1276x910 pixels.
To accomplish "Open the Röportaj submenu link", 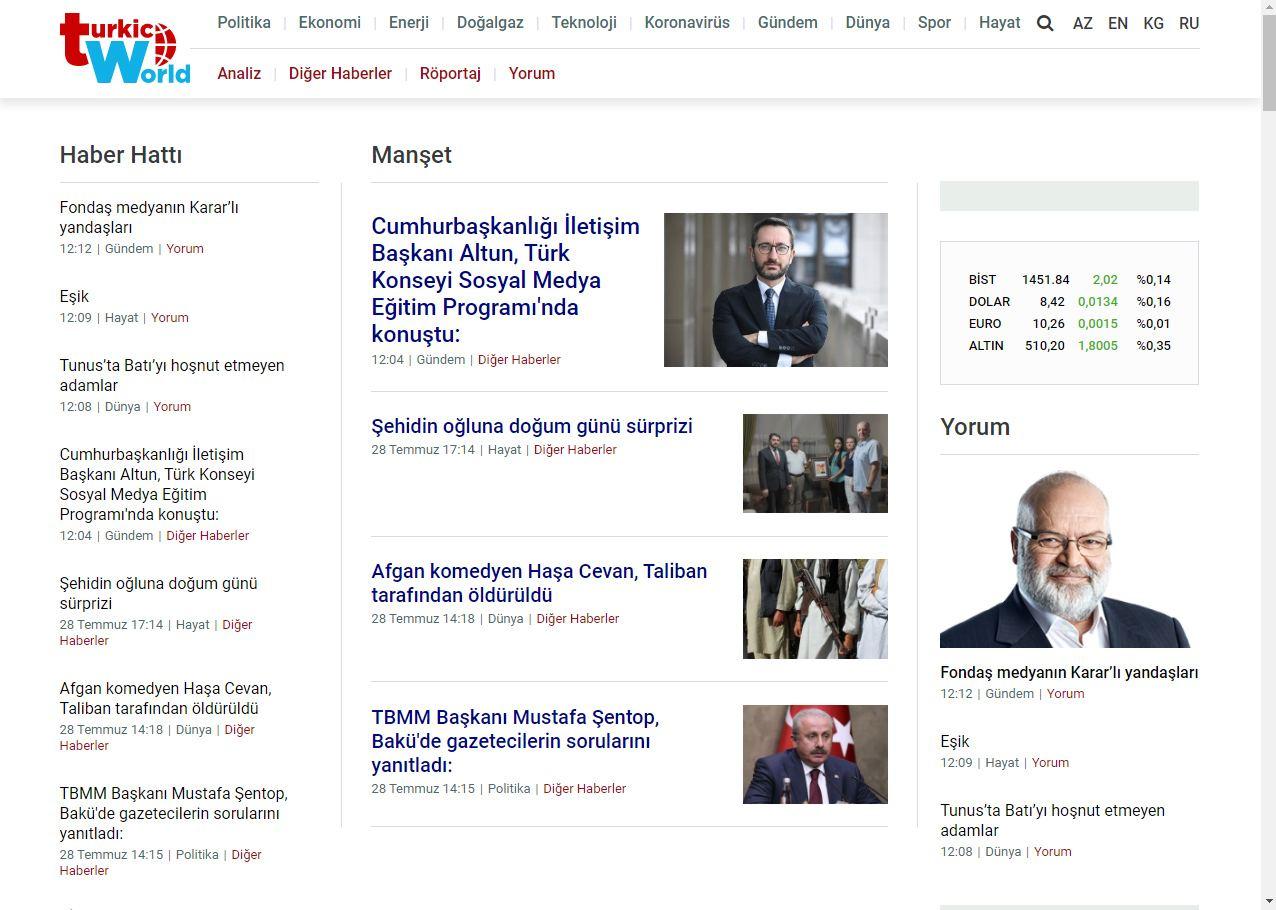I will [450, 73].
